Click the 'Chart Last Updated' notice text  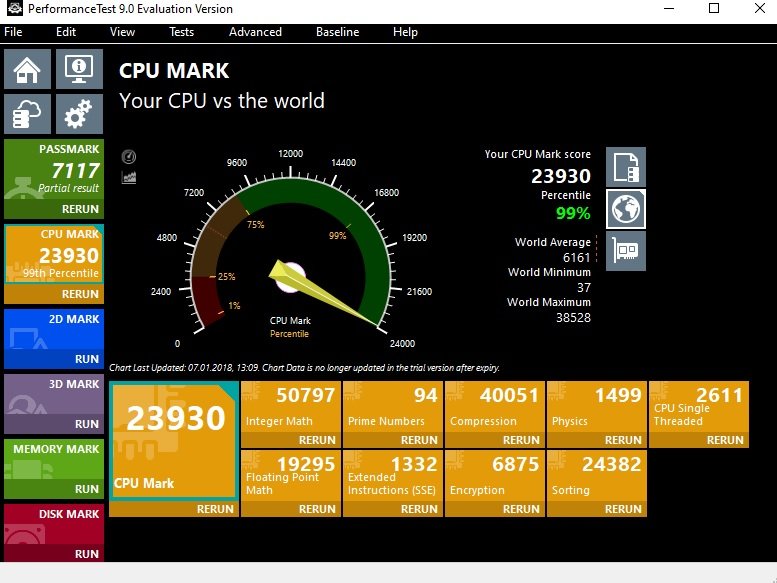[x=304, y=368]
